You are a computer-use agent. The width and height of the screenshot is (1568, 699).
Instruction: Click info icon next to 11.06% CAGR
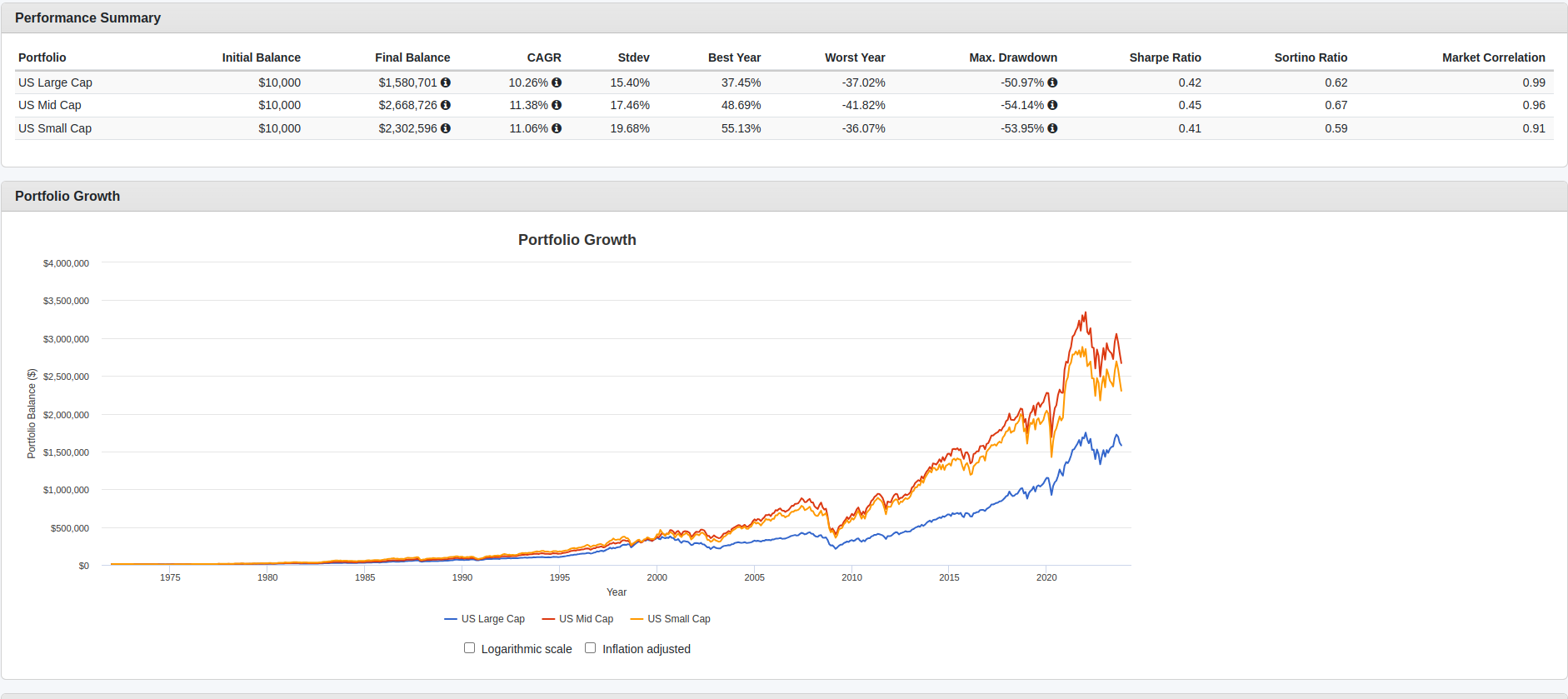pos(557,128)
